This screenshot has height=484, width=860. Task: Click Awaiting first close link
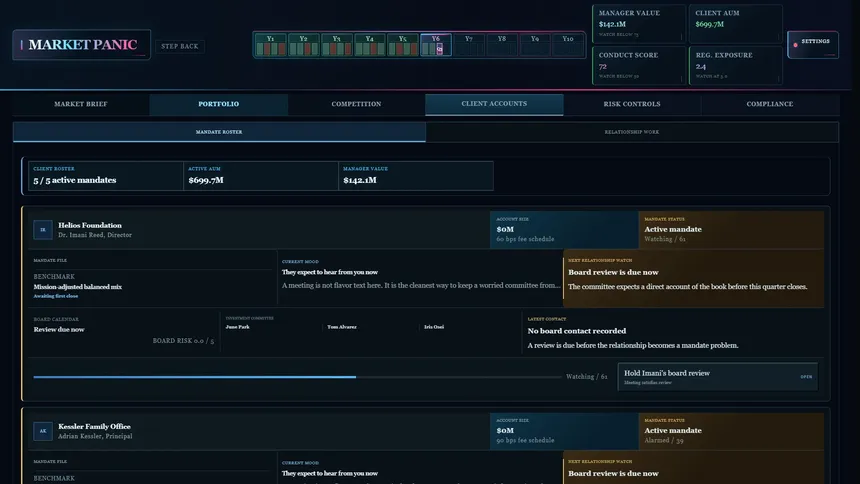55,296
